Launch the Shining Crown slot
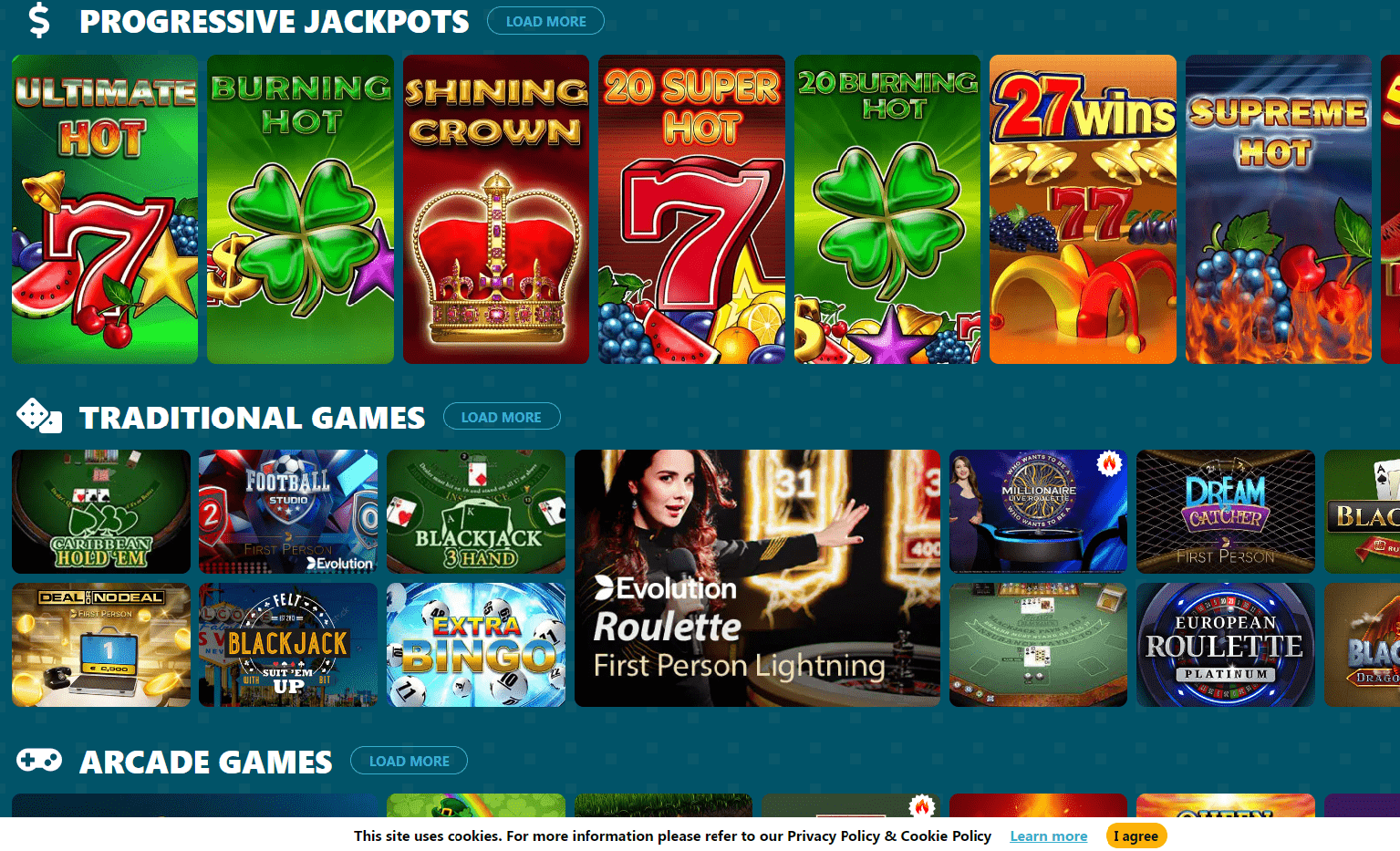1400x851 pixels. pos(496,209)
